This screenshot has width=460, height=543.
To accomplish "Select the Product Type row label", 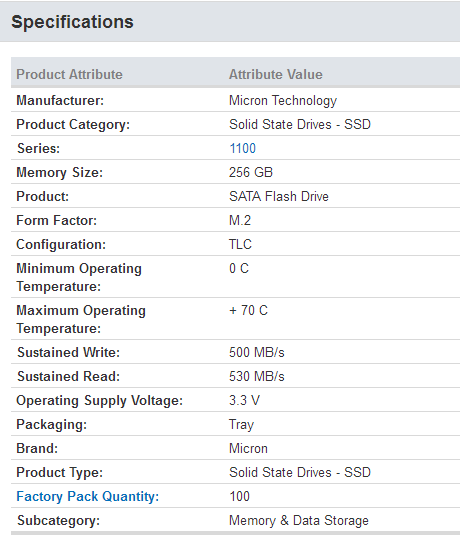I will pos(60,473).
